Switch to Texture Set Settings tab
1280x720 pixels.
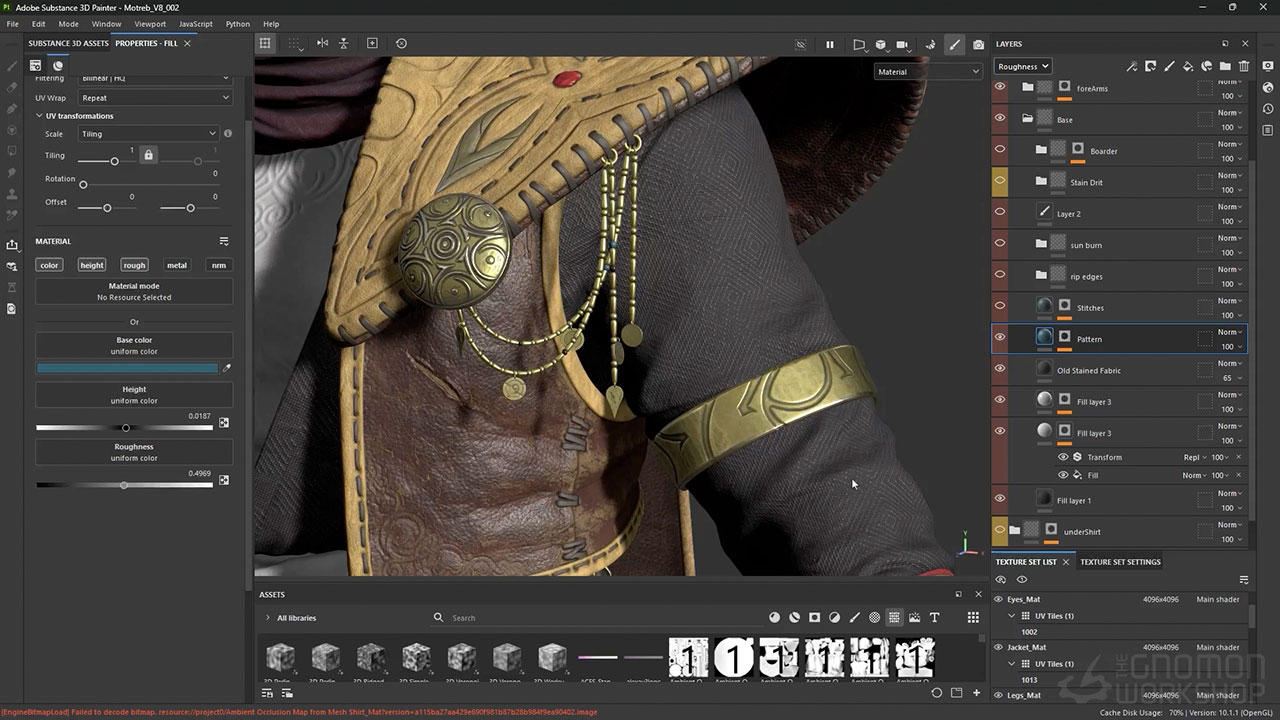(1120, 562)
